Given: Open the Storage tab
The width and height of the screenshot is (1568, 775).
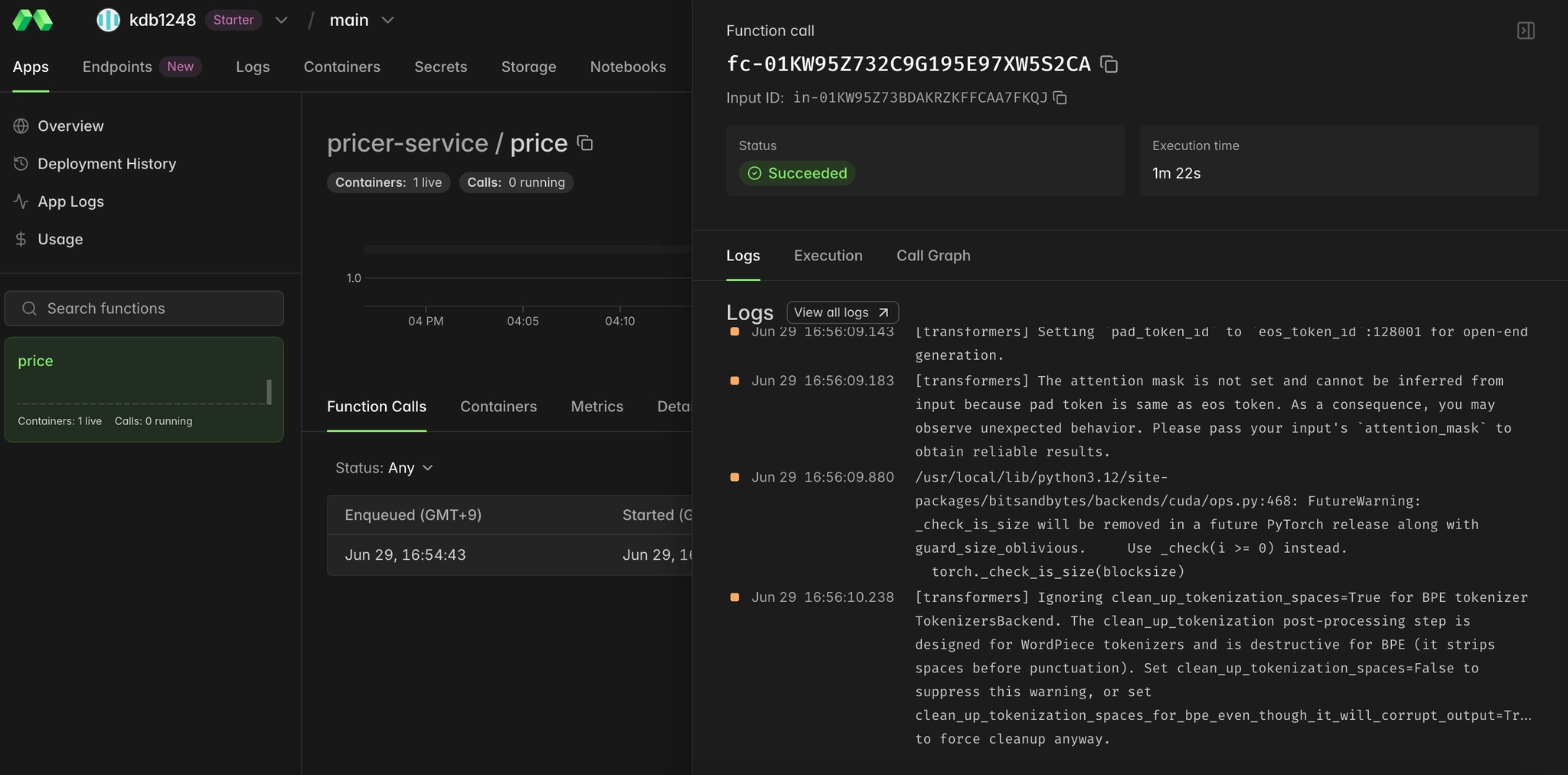Looking at the screenshot, I should [x=528, y=67].
